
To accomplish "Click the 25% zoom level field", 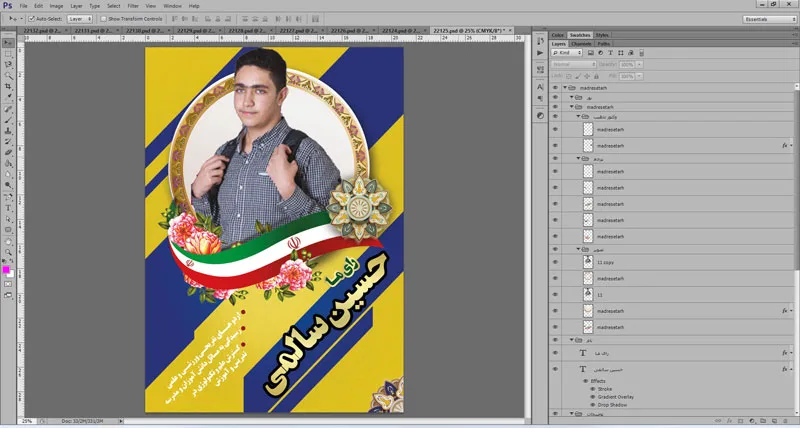I will [27, 421].
